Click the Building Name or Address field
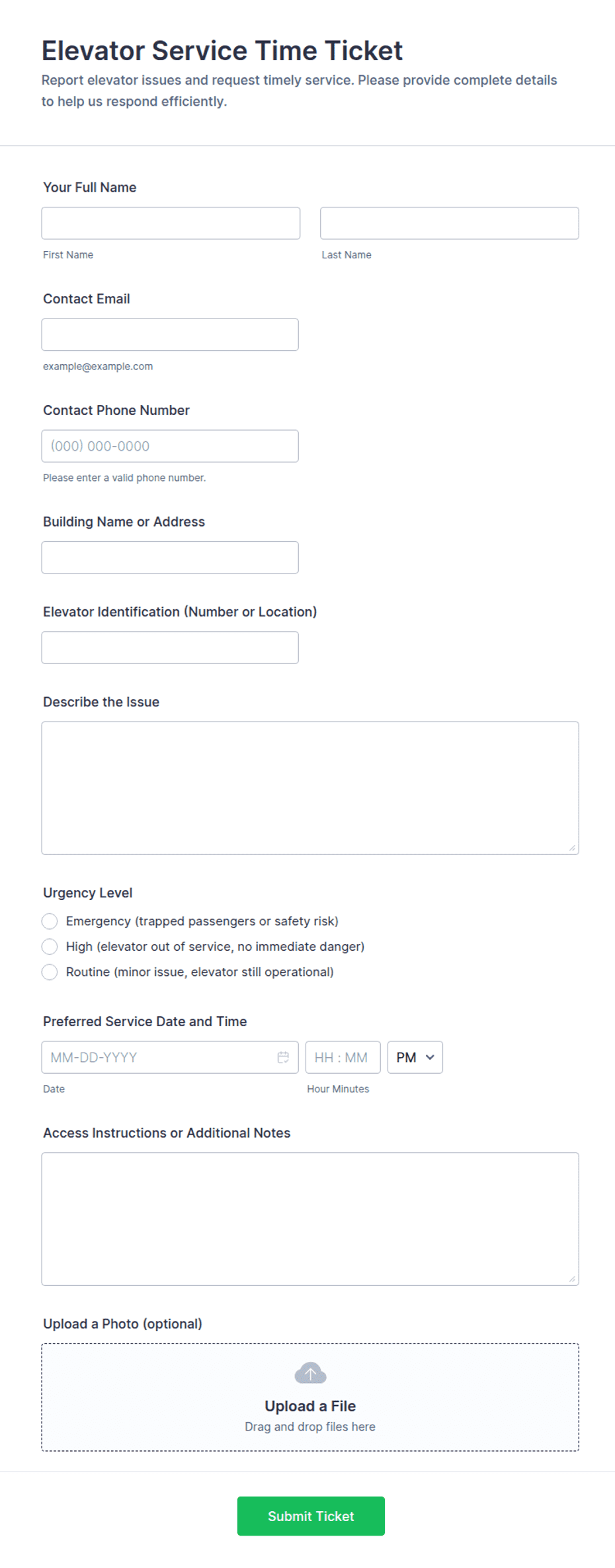Image resolution: width=615 pixels, height=1568 pixels. pyautogui.click(x=170, y=558)
